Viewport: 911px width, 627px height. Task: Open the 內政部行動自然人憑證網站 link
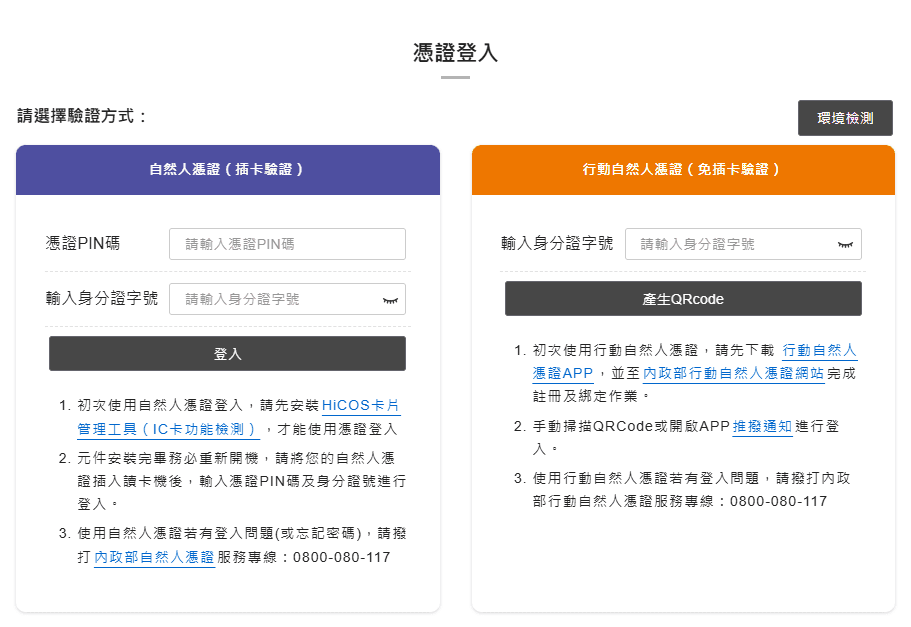click(x=733, y=373)
